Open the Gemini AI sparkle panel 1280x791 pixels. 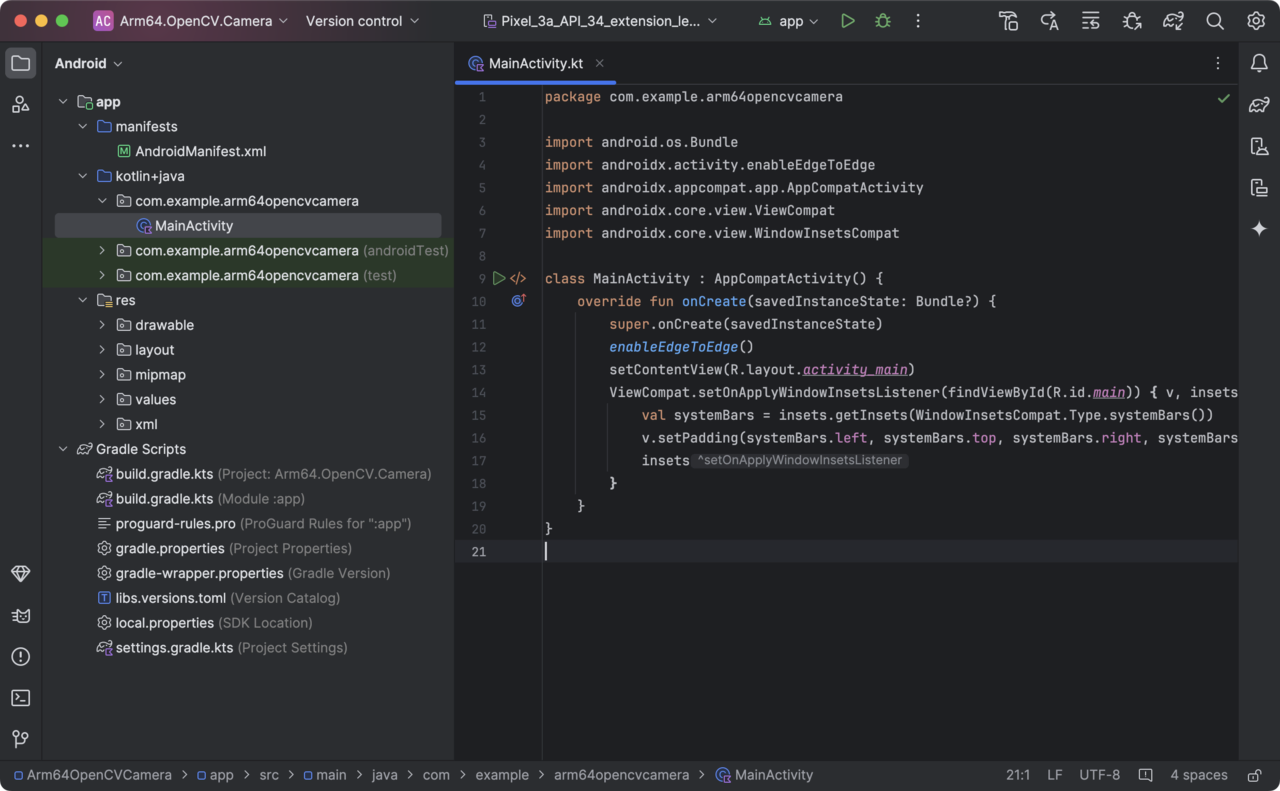tap(1259, 229)
